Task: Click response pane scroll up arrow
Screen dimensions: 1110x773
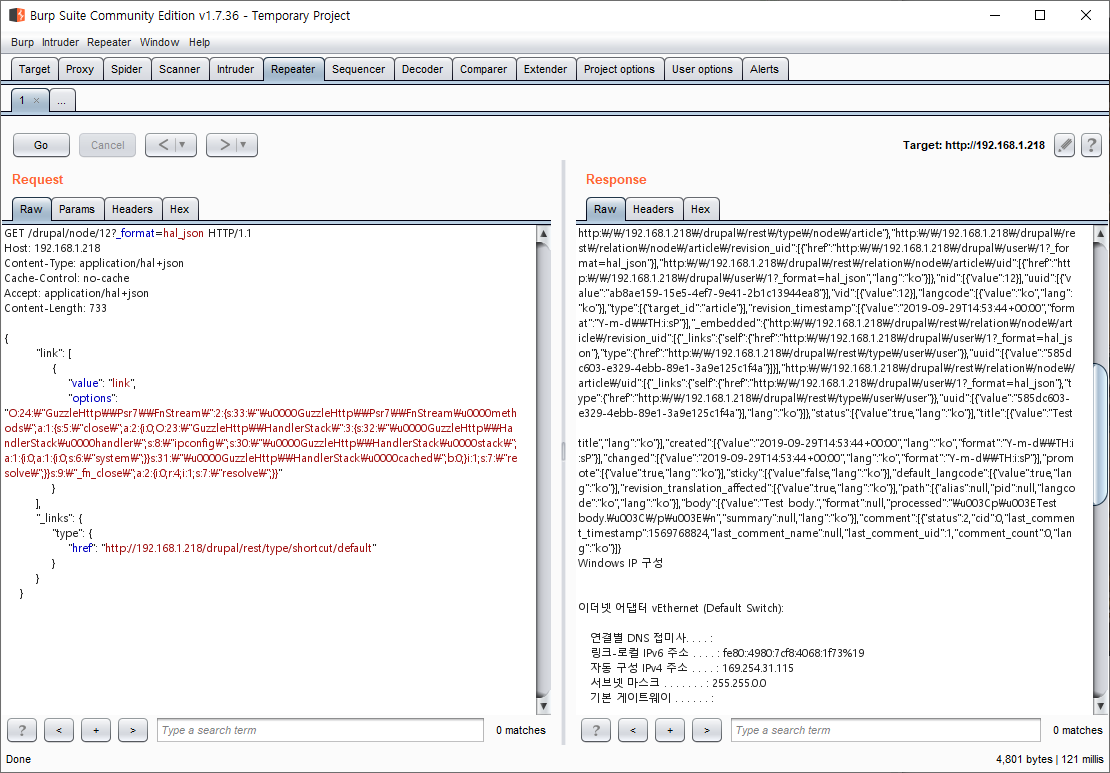Action: tap(1100, 234)
